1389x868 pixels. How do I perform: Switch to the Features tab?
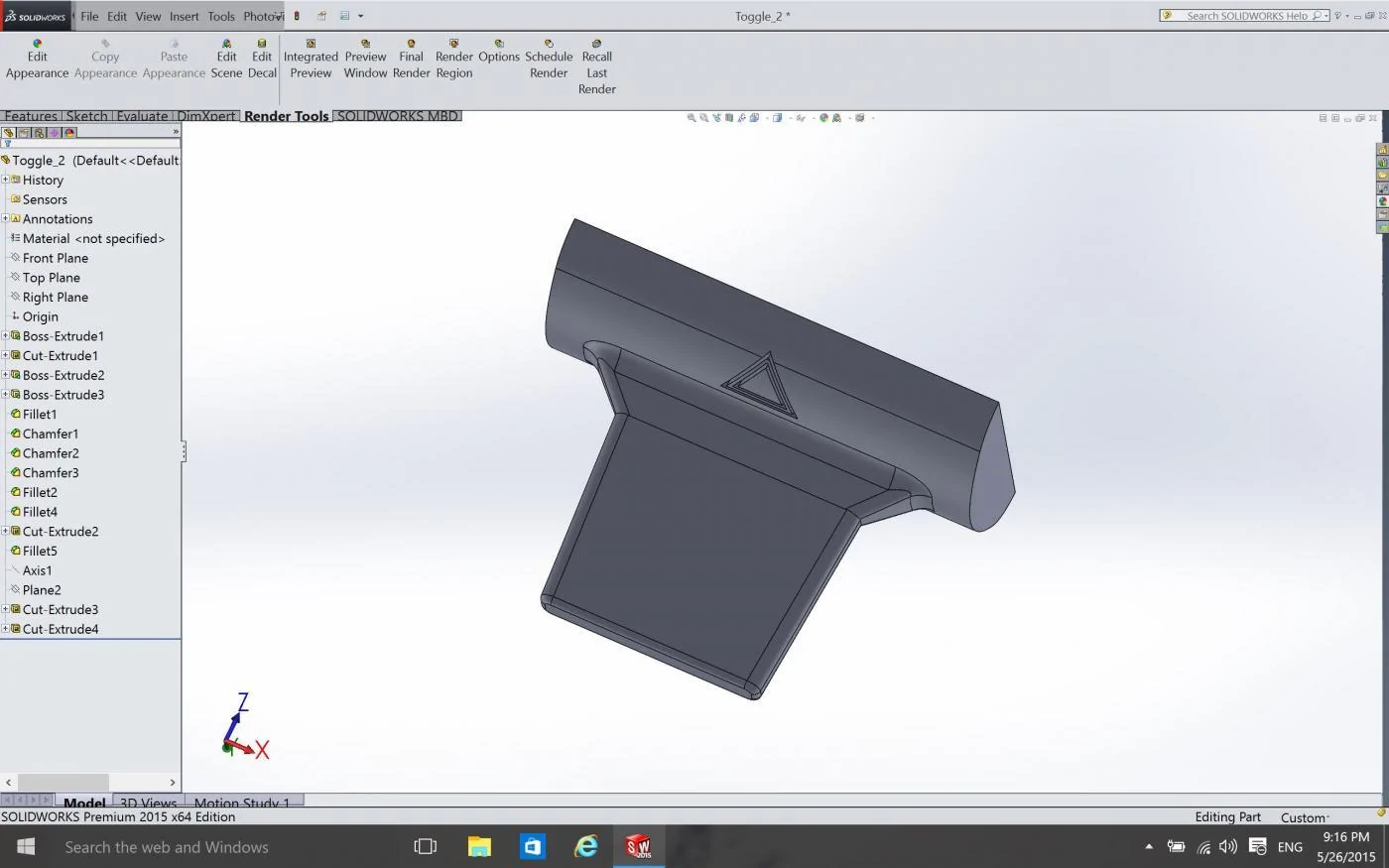click(31, 116)
